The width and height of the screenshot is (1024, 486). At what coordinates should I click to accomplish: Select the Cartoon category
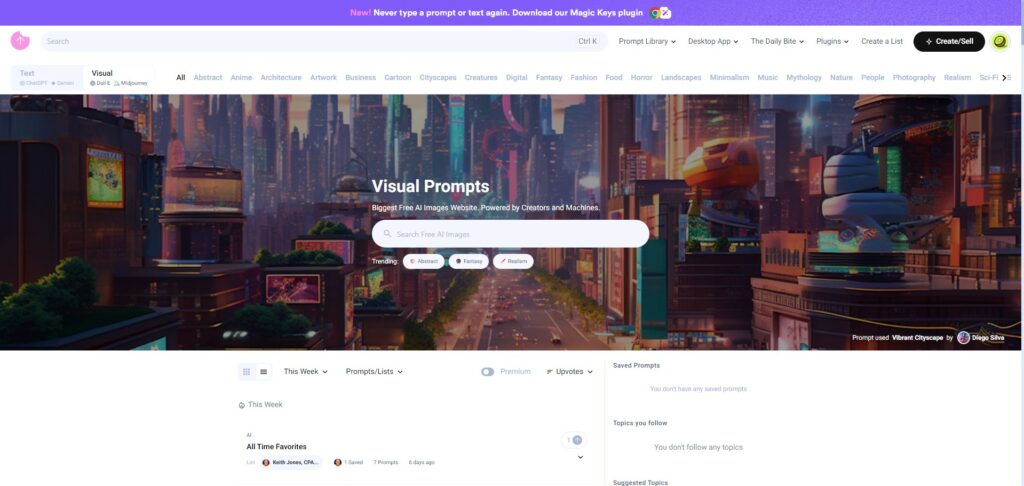click(x=398, y=78)
